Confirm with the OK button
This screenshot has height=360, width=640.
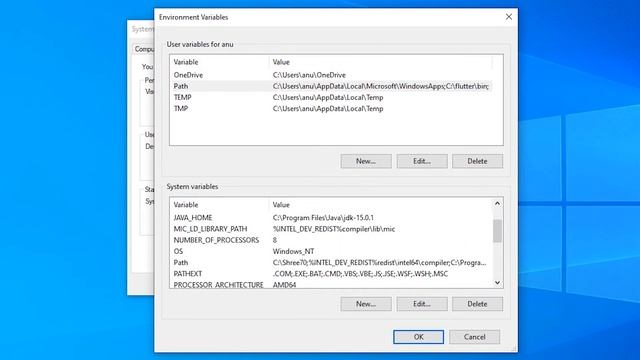[x=418, y=337]
